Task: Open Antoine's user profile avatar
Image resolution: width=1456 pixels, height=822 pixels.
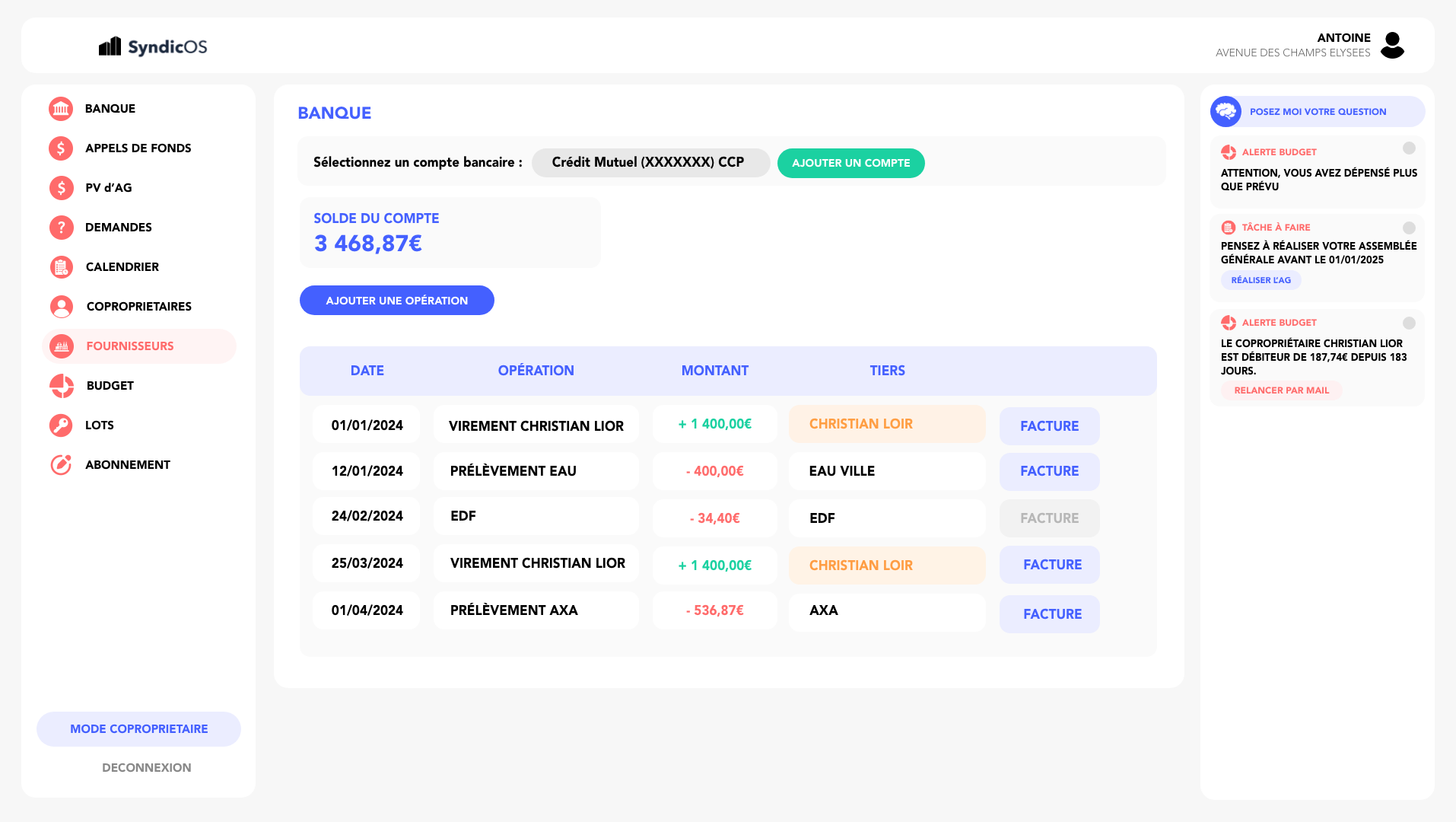Action: (x=1392, y=45)
